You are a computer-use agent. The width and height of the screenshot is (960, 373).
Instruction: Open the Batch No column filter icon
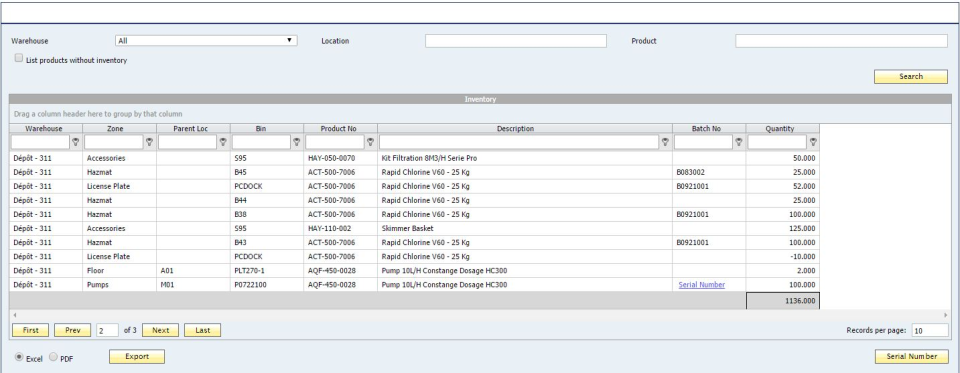[x=739, y=141]
